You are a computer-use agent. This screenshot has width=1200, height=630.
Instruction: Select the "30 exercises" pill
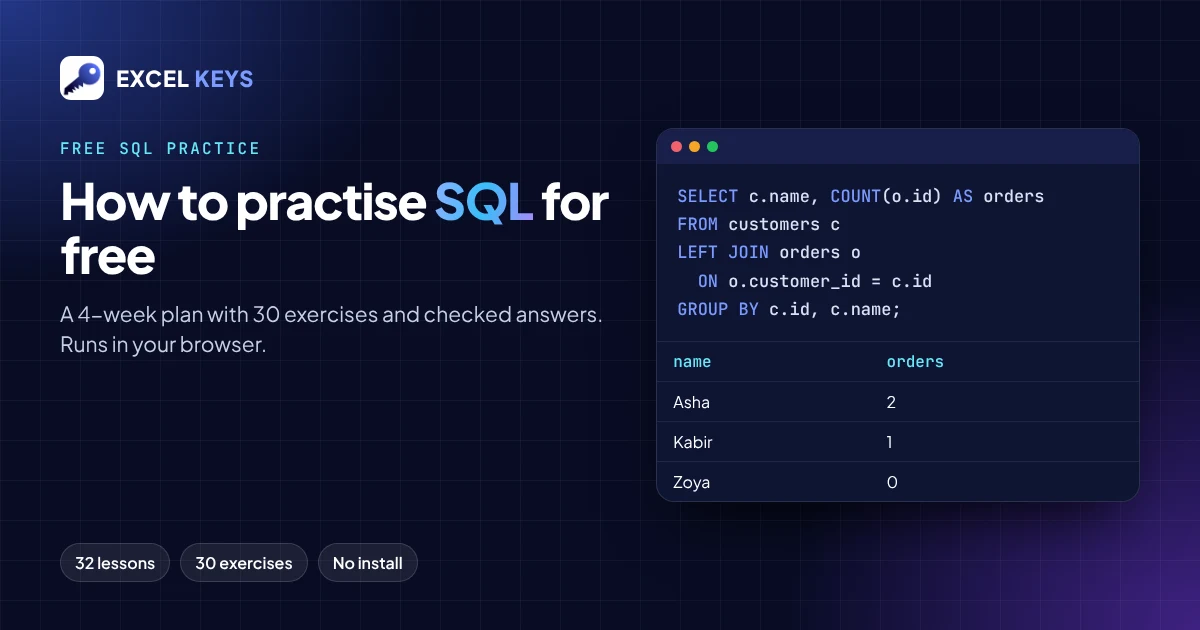pos(244,563)
